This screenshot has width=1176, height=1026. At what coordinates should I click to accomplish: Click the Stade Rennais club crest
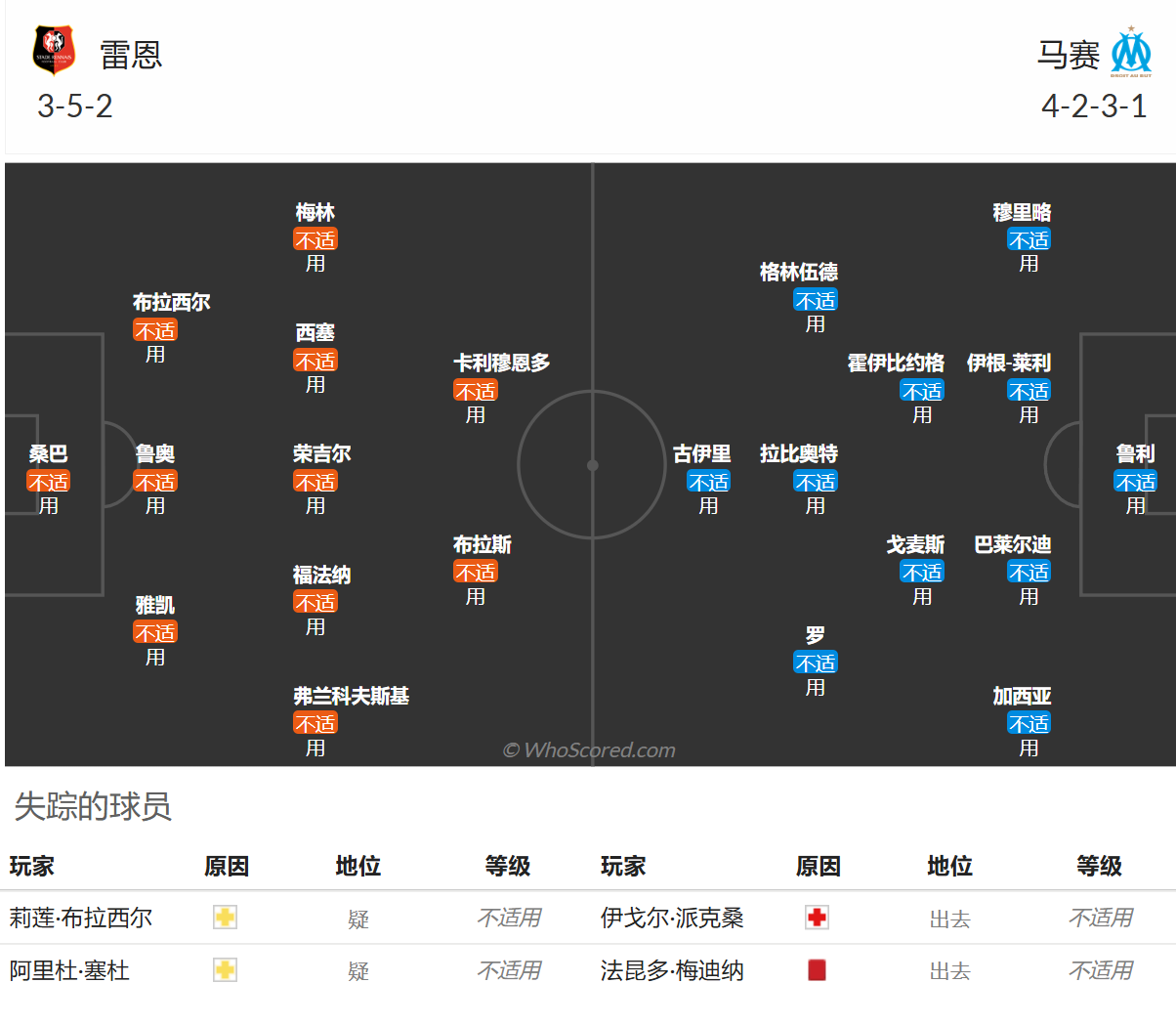point(54,51)
